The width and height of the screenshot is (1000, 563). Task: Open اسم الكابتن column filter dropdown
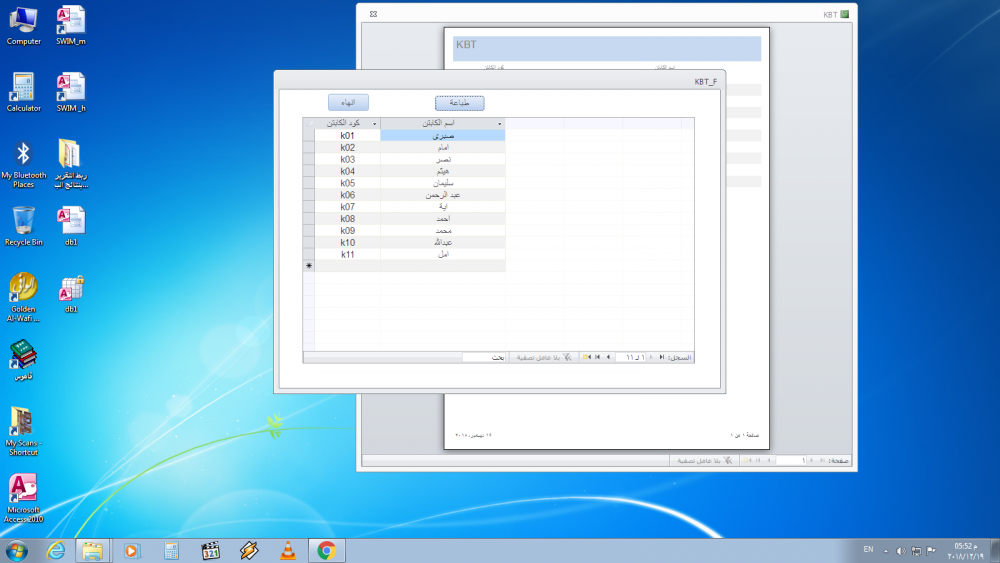(499, 123)
